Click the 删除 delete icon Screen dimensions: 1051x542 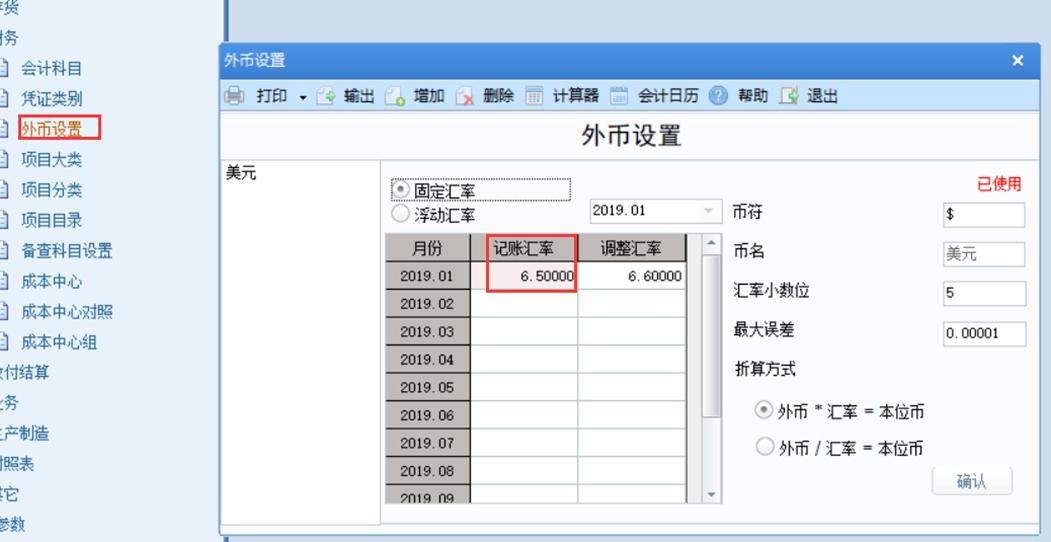[465, 96]
